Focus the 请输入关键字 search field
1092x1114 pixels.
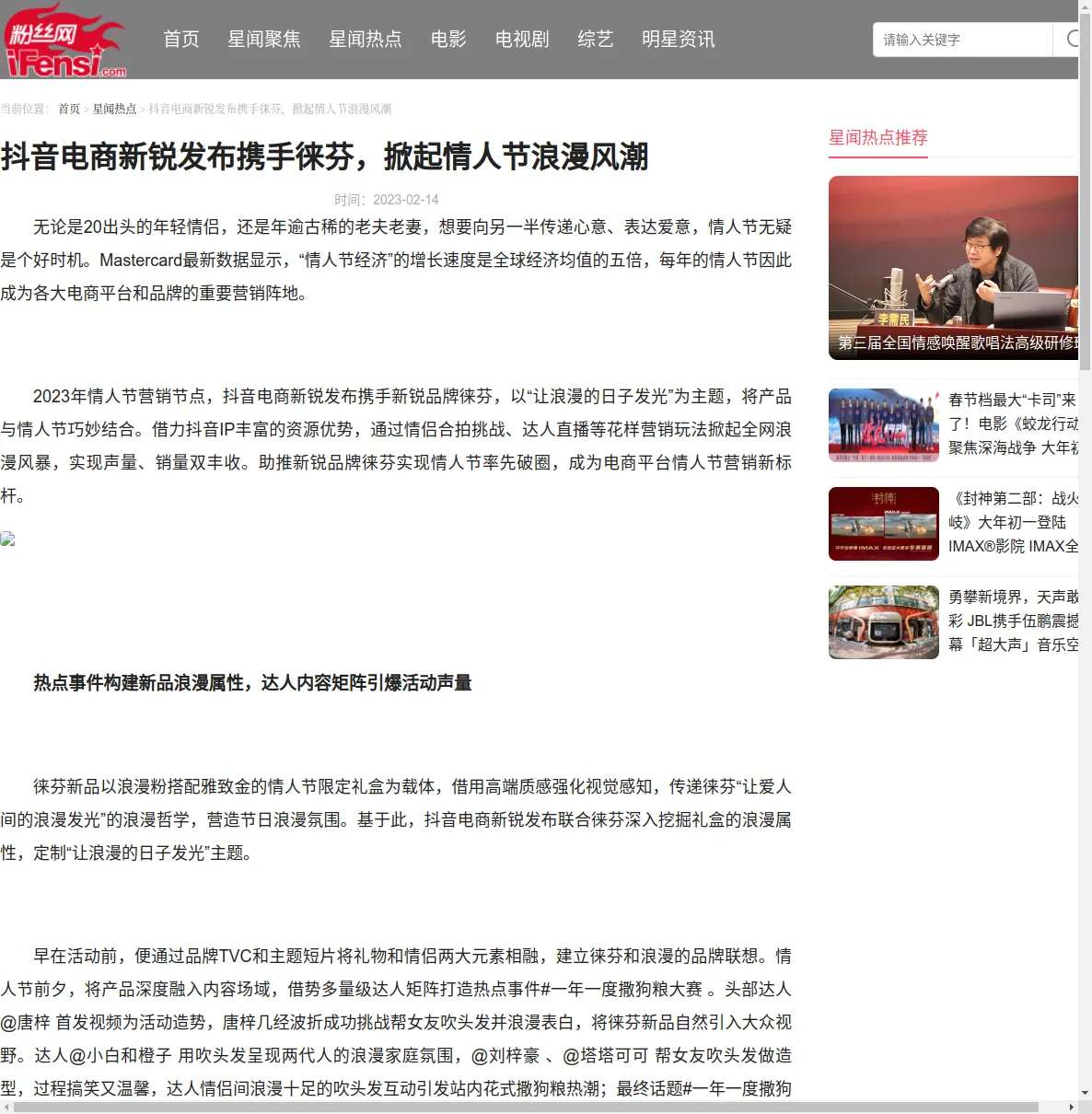click(x=962, y=40)
